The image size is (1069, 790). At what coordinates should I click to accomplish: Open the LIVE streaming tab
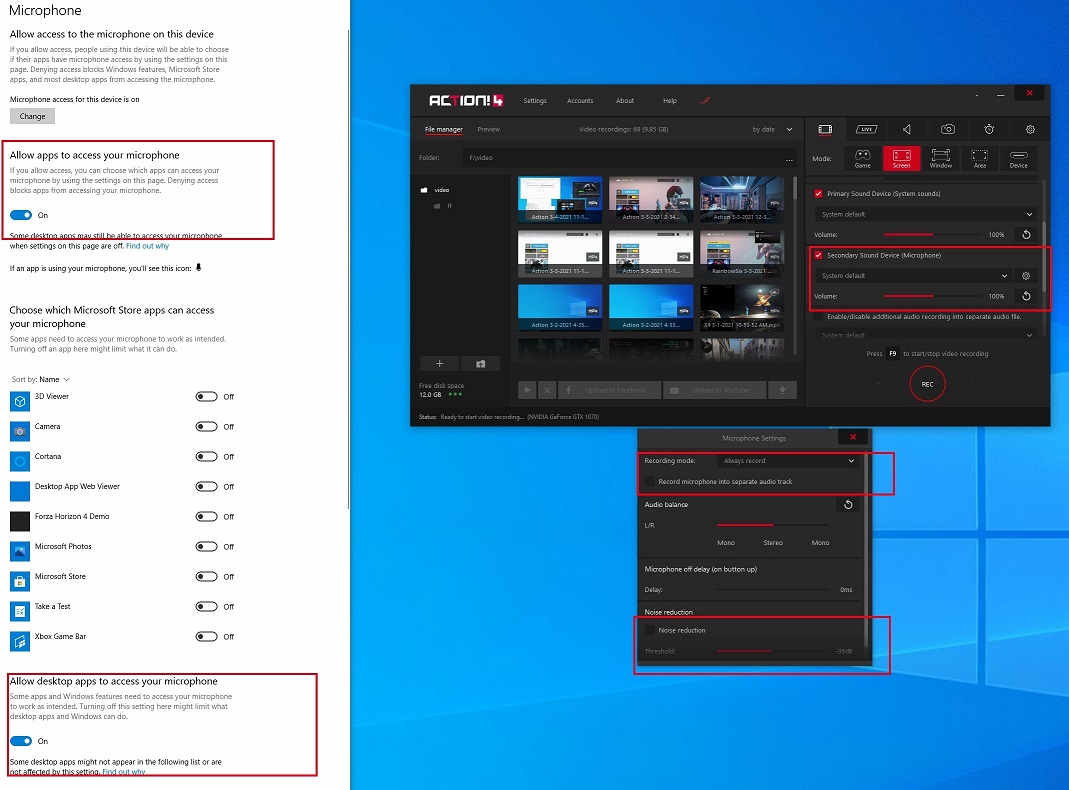coord(866,129)
